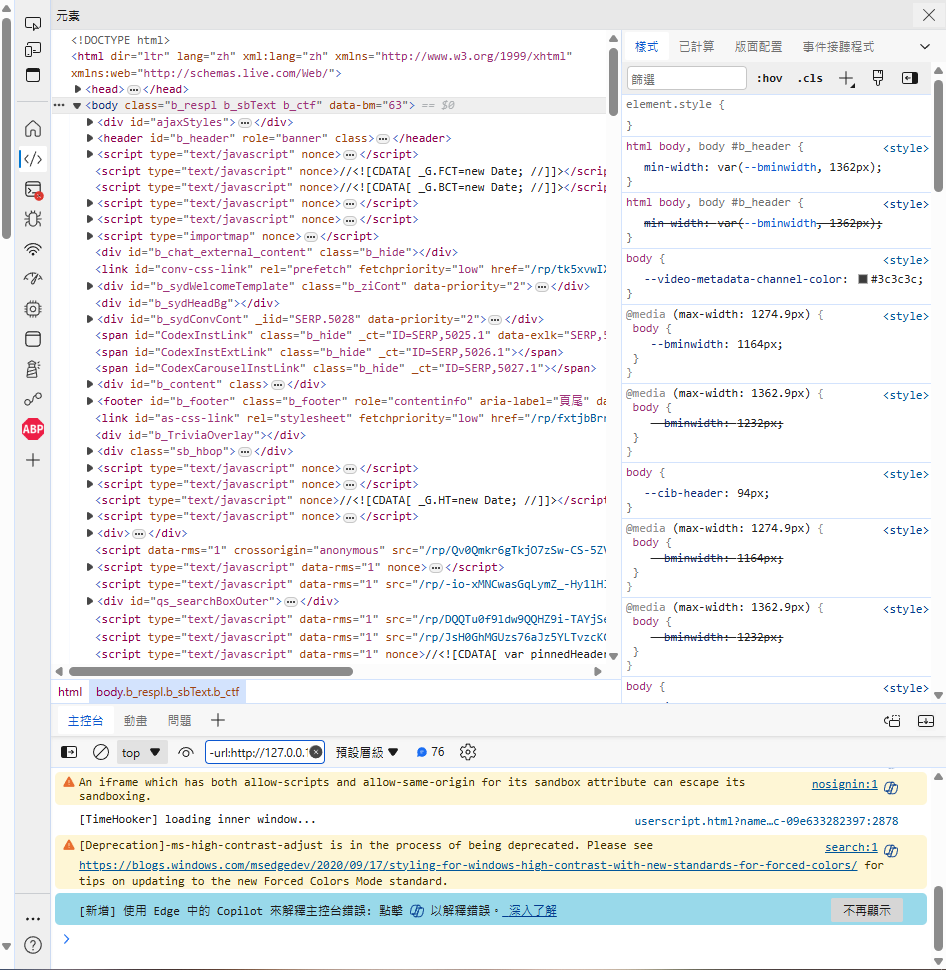This screenshot has height=970, width=946.
Task: Switch to the 事件接聽程式 tab
Action: [838, 46]
